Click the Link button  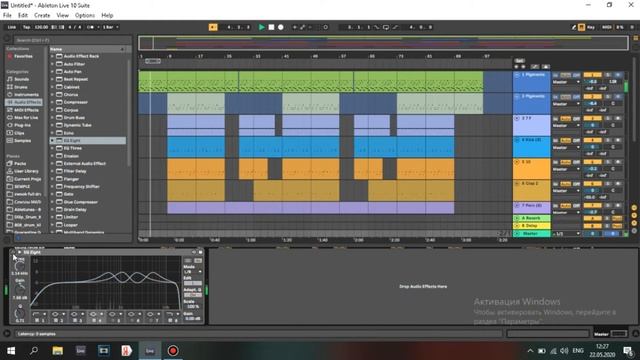pyautogui.click(x=12, y=27)
